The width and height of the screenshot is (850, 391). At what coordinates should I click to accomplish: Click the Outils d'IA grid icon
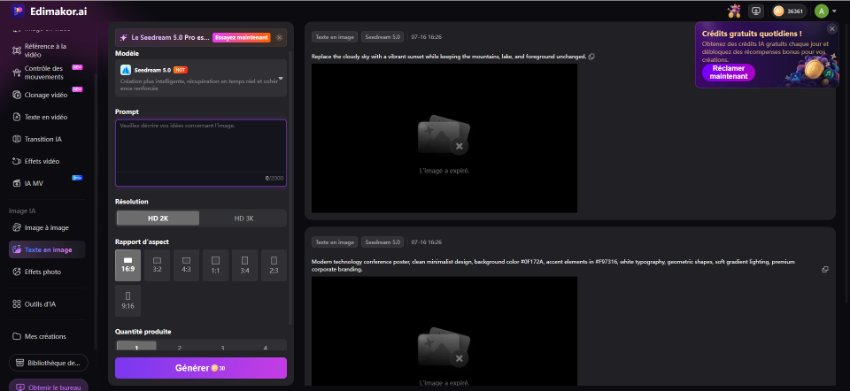tap(16, 304)
